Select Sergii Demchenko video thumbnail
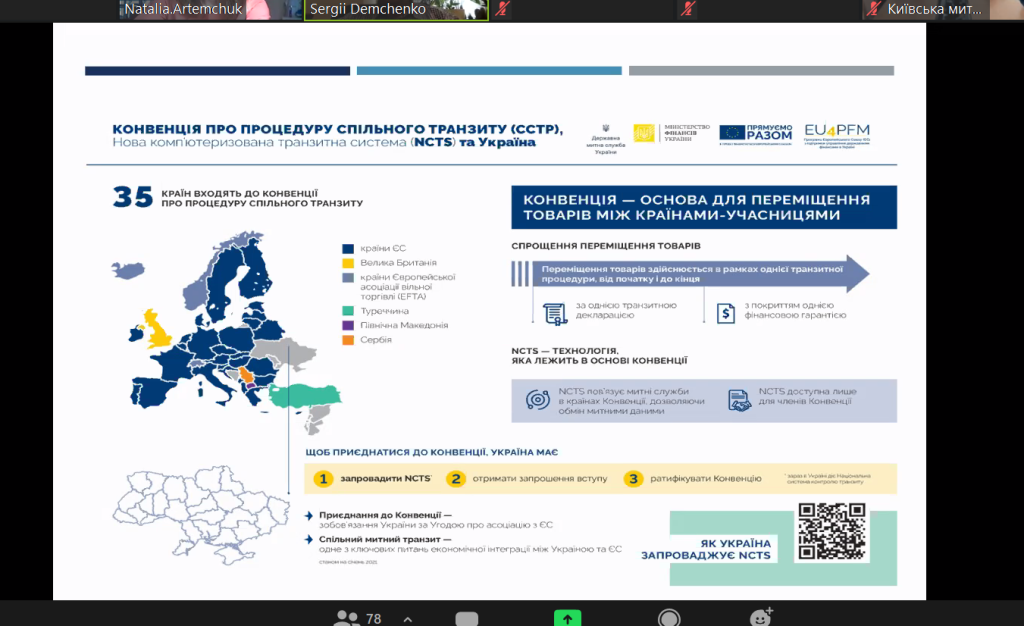This screenshot has width=1024, height=626. click(396, 10)
